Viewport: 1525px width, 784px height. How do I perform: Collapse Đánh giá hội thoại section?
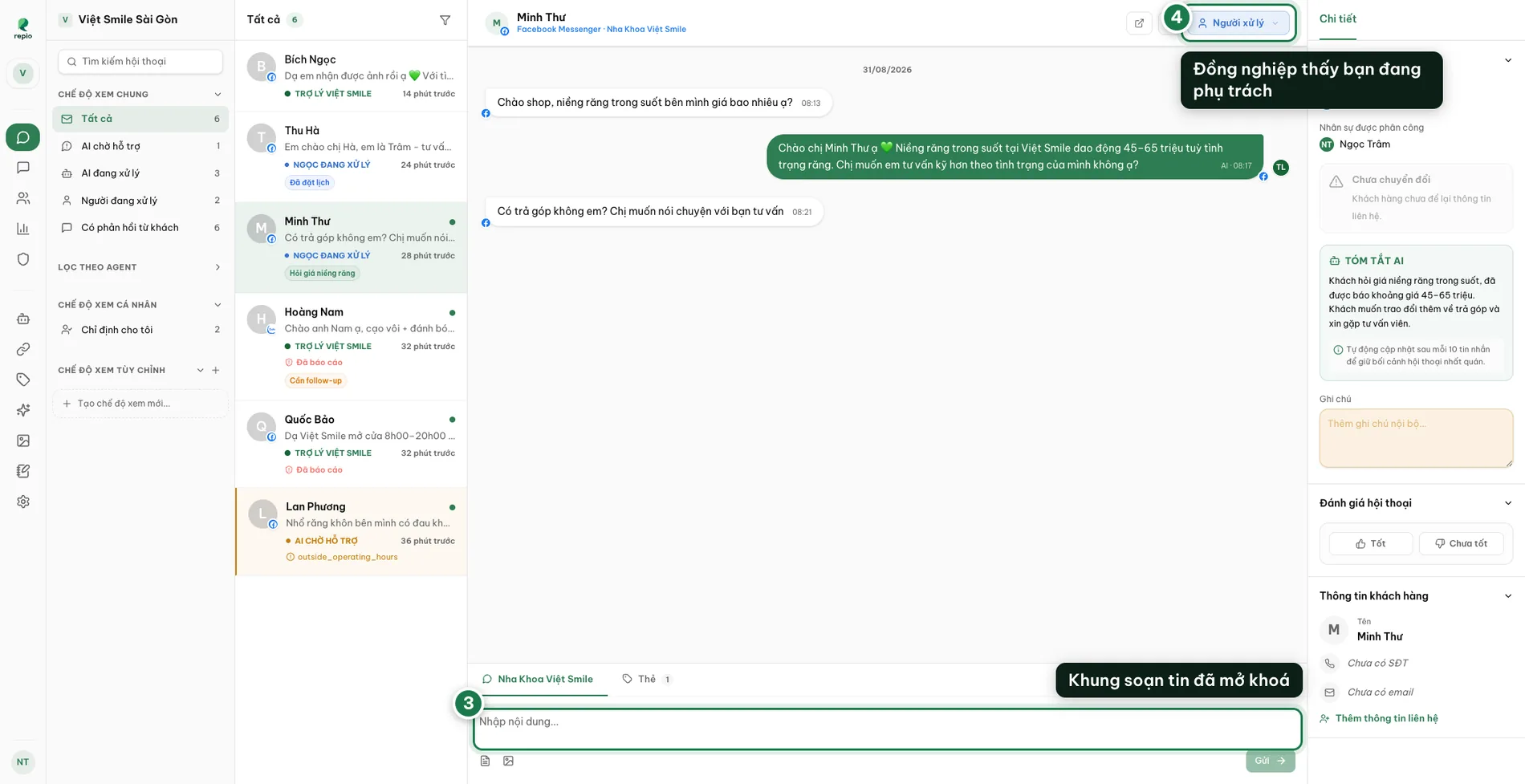click(1507, 503)
